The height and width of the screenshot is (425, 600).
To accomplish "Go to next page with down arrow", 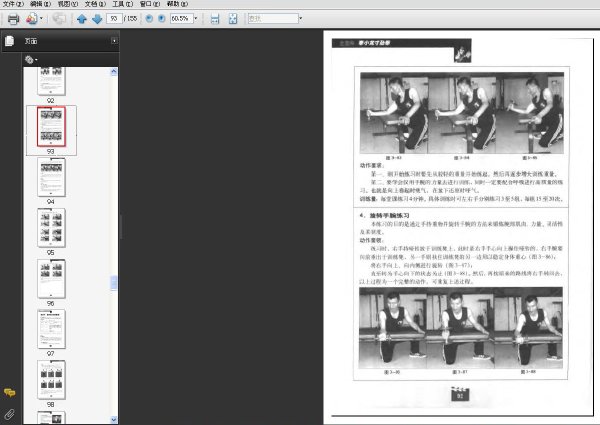I will click(97, 19).
